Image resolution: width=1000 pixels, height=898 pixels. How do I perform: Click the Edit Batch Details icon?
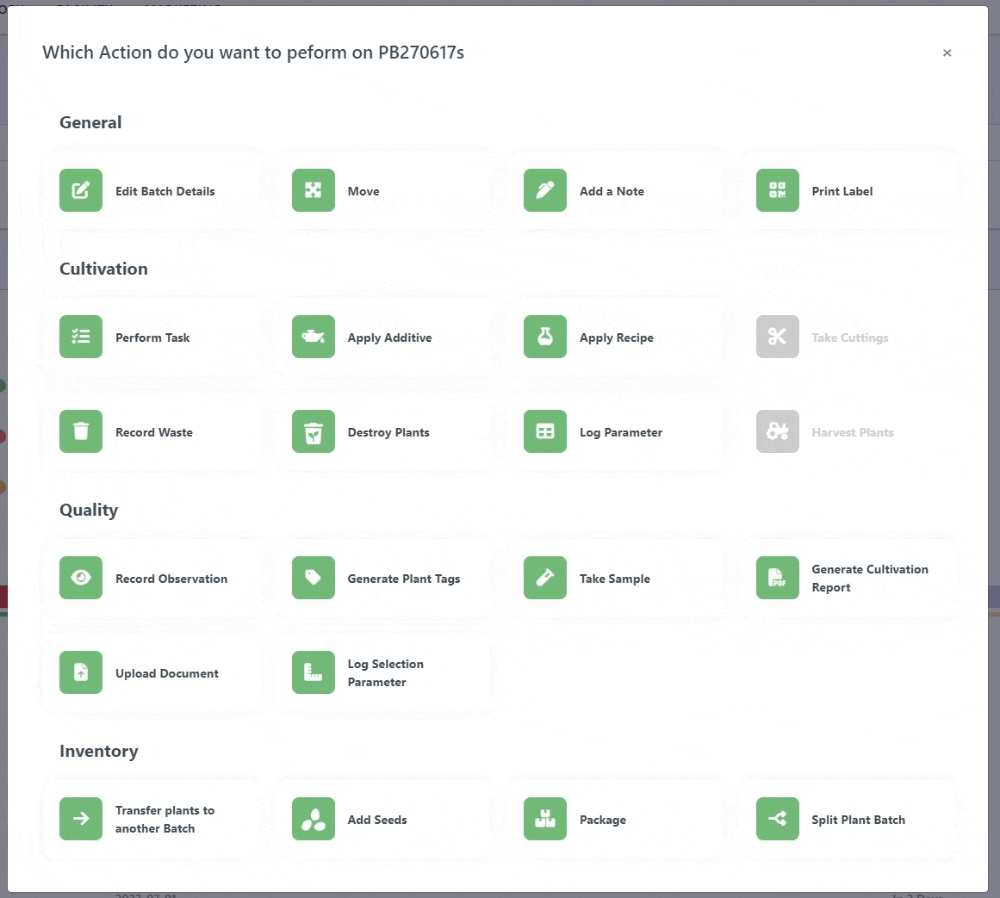81,190
